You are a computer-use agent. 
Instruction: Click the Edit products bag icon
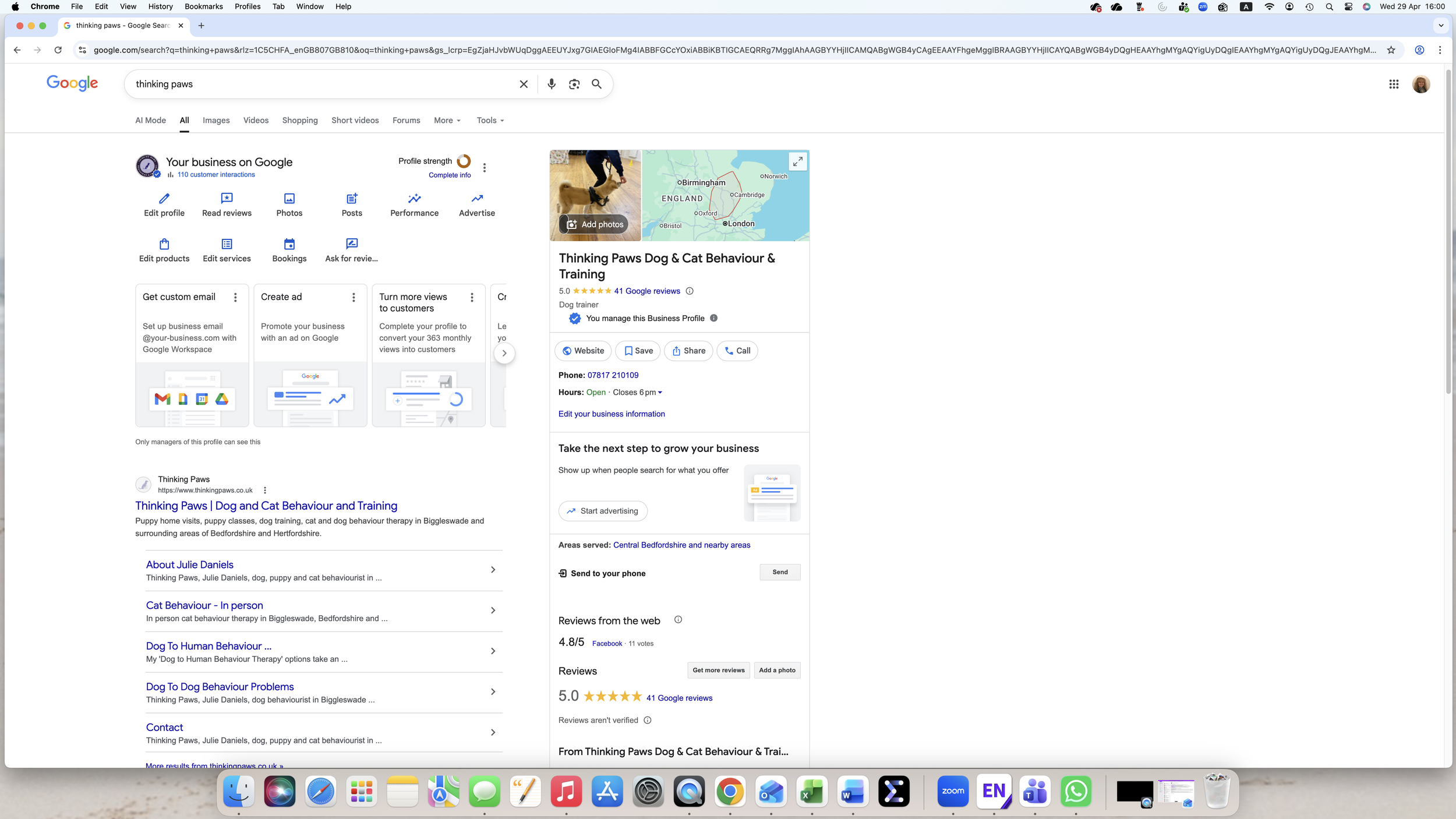click(164, 244)
